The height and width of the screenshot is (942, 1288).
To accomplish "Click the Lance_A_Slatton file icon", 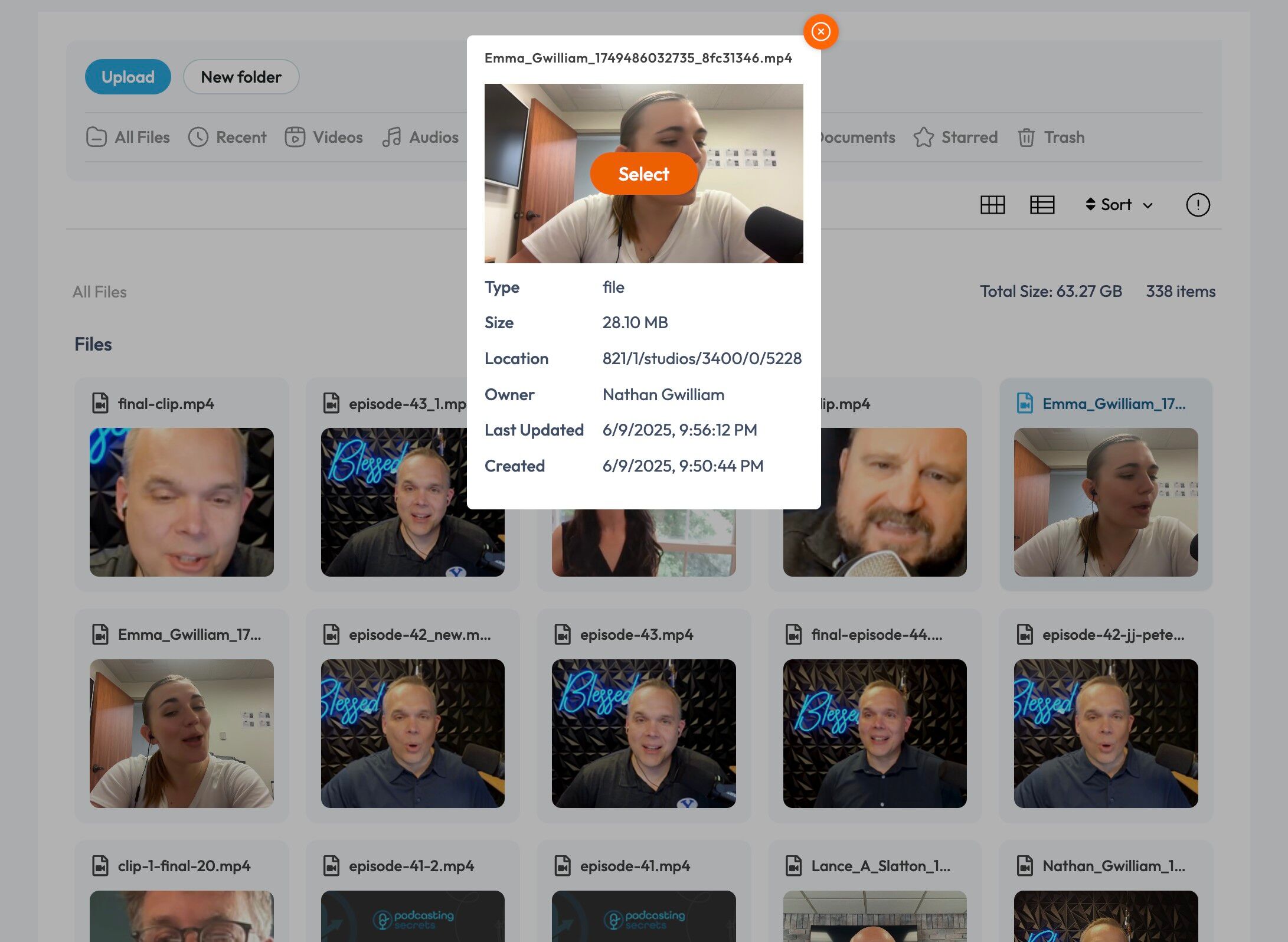I will (x=794, y=866).
